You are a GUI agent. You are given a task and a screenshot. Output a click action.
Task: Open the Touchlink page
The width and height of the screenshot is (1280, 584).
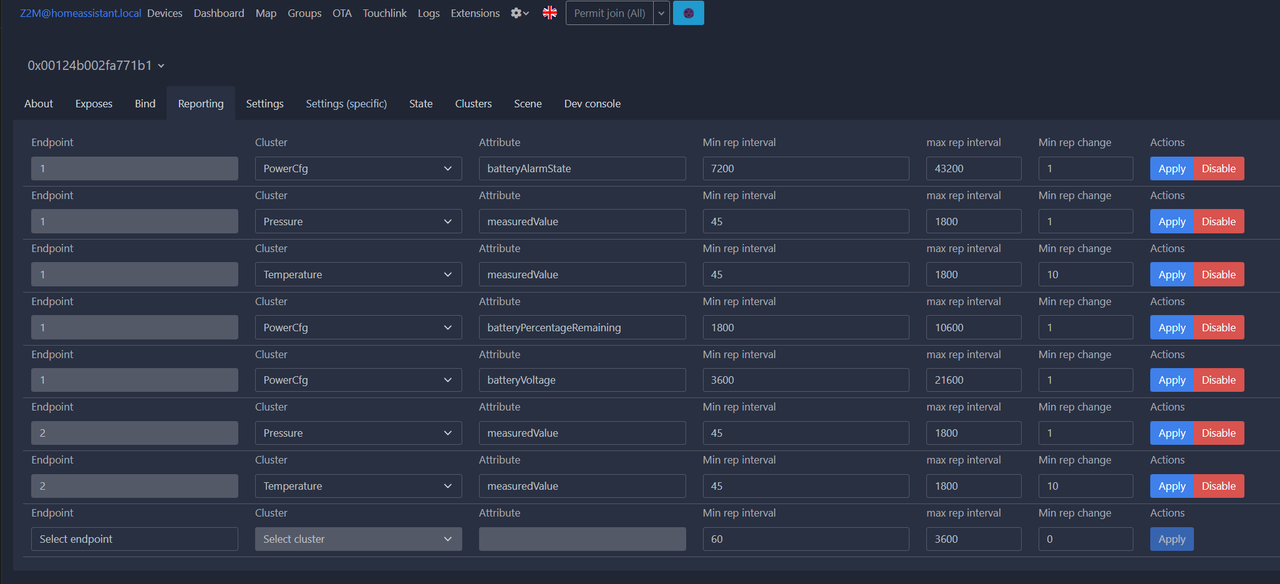385,13
